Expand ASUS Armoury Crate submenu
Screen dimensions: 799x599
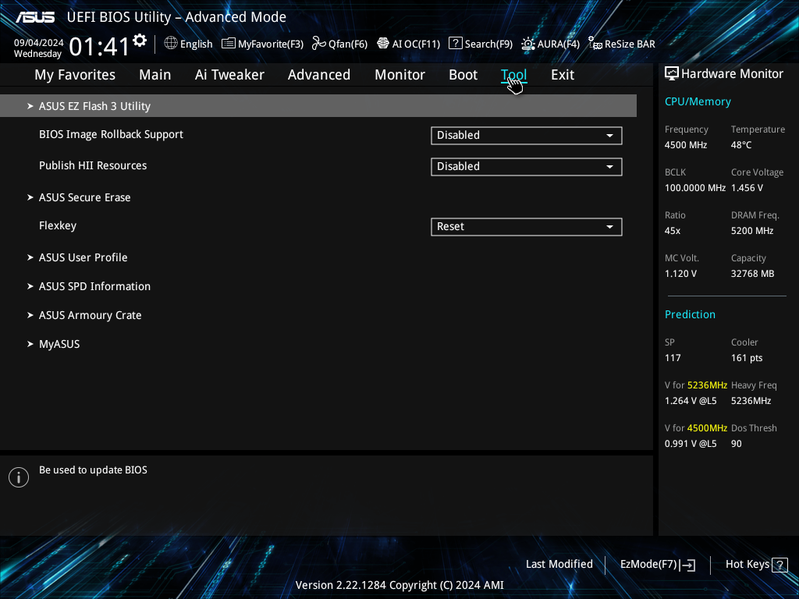point(90,315)
